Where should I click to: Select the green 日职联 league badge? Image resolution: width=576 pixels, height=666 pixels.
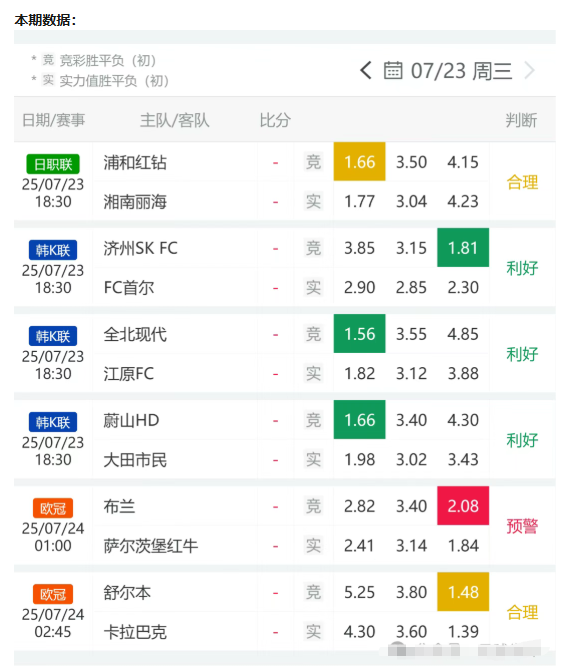tap(53, 164)
